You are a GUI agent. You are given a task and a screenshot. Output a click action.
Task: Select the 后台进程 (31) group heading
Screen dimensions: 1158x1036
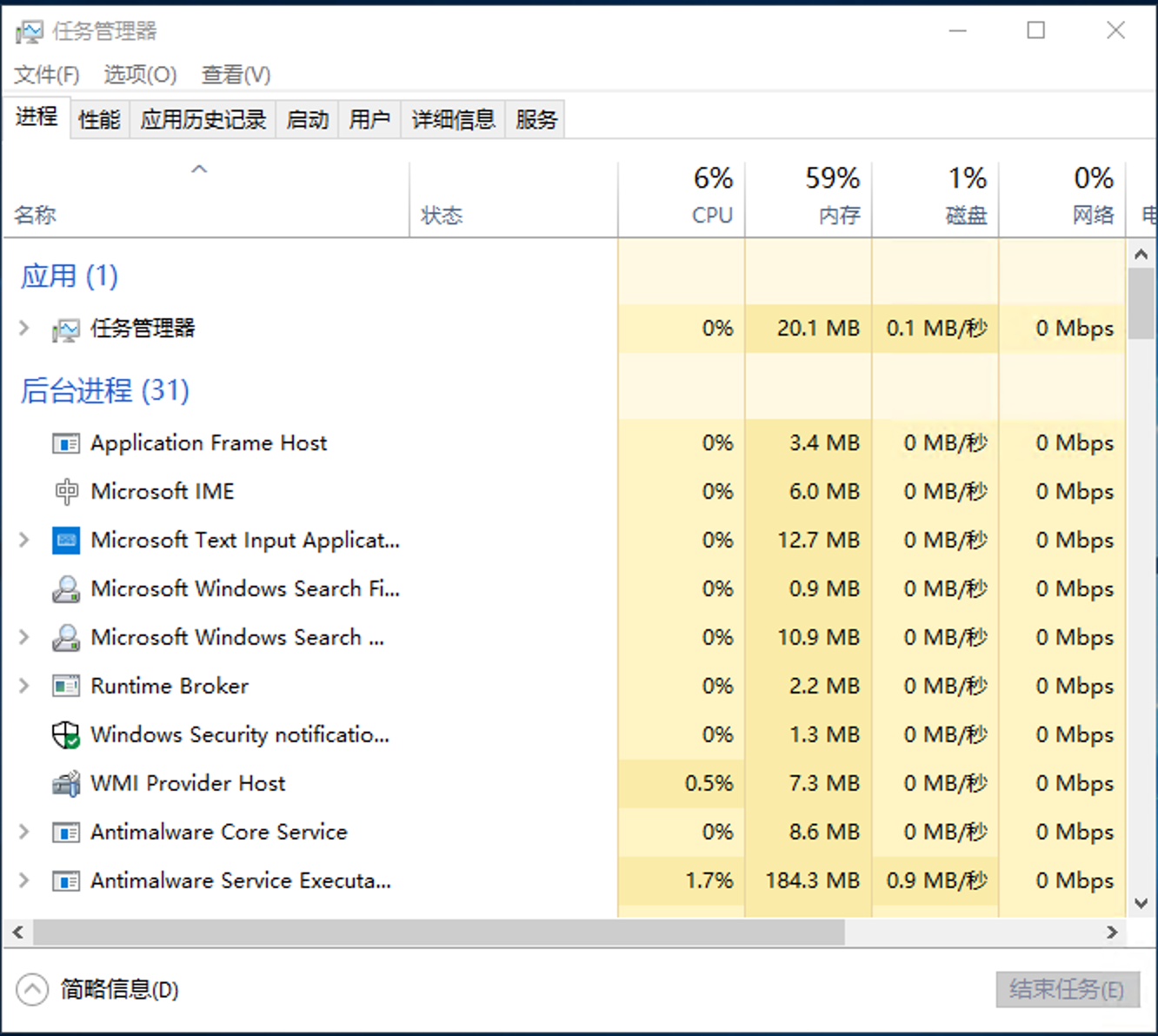pos(105,391)
